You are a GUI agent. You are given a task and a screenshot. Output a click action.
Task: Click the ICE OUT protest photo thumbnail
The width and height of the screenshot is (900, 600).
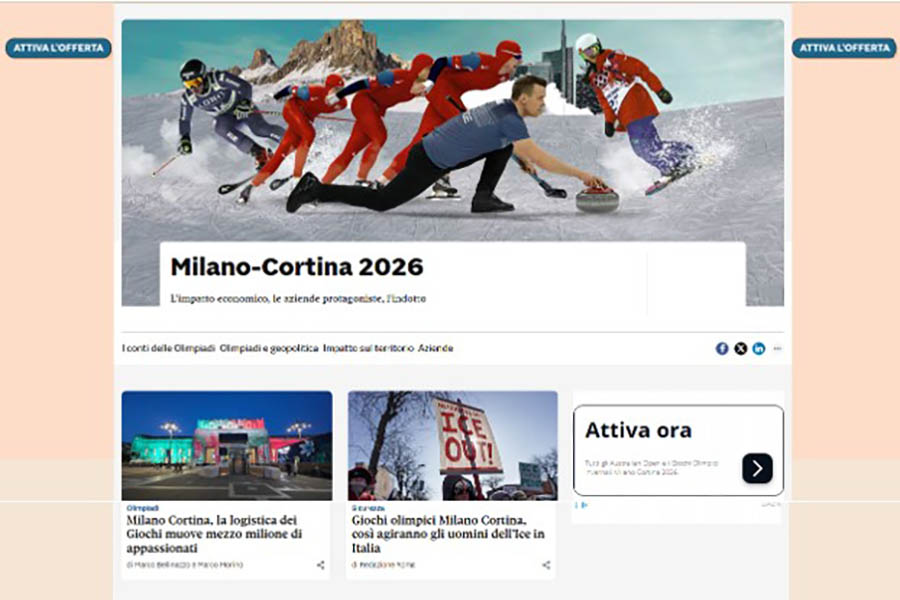(453, 446)
